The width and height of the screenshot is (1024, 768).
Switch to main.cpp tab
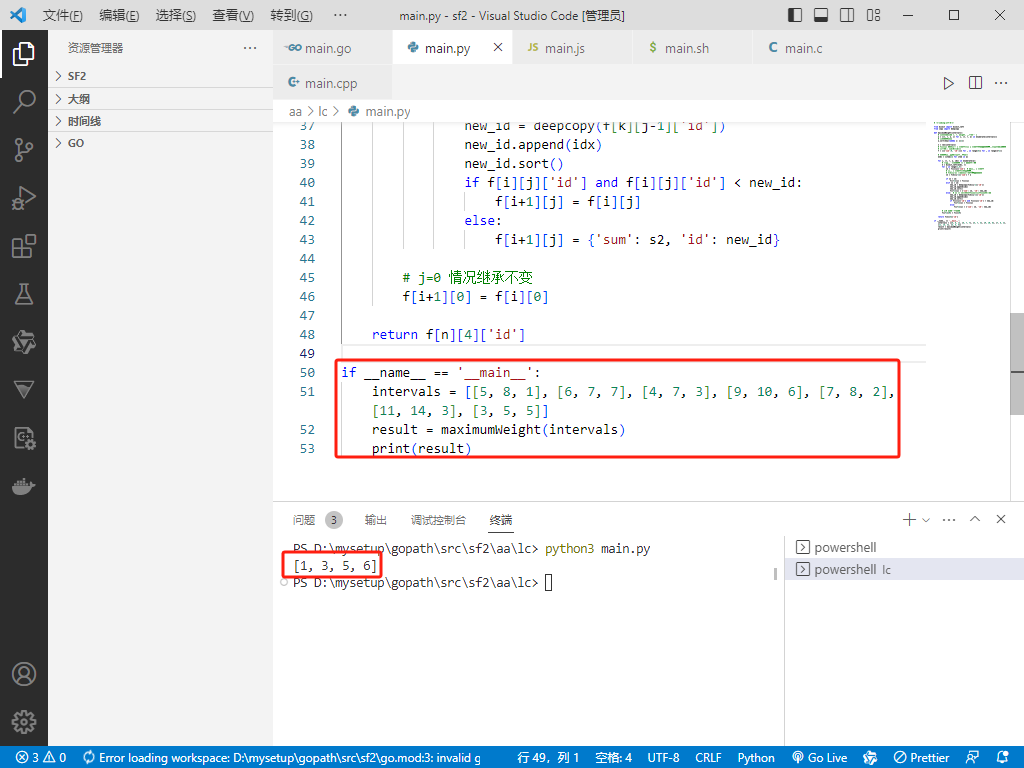point(332,83)
